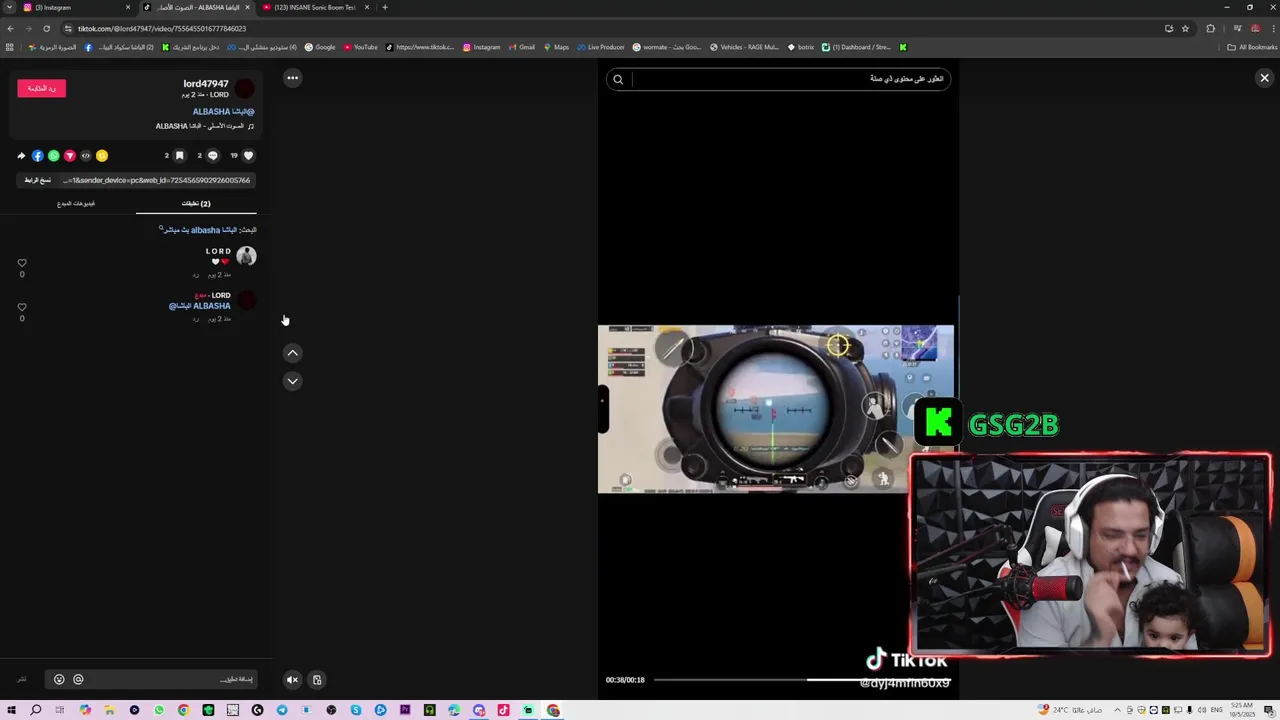This screenshot has width=1280, height=720.
Task: Save video with the bookmark icon
Action: (x=179, y=155)
